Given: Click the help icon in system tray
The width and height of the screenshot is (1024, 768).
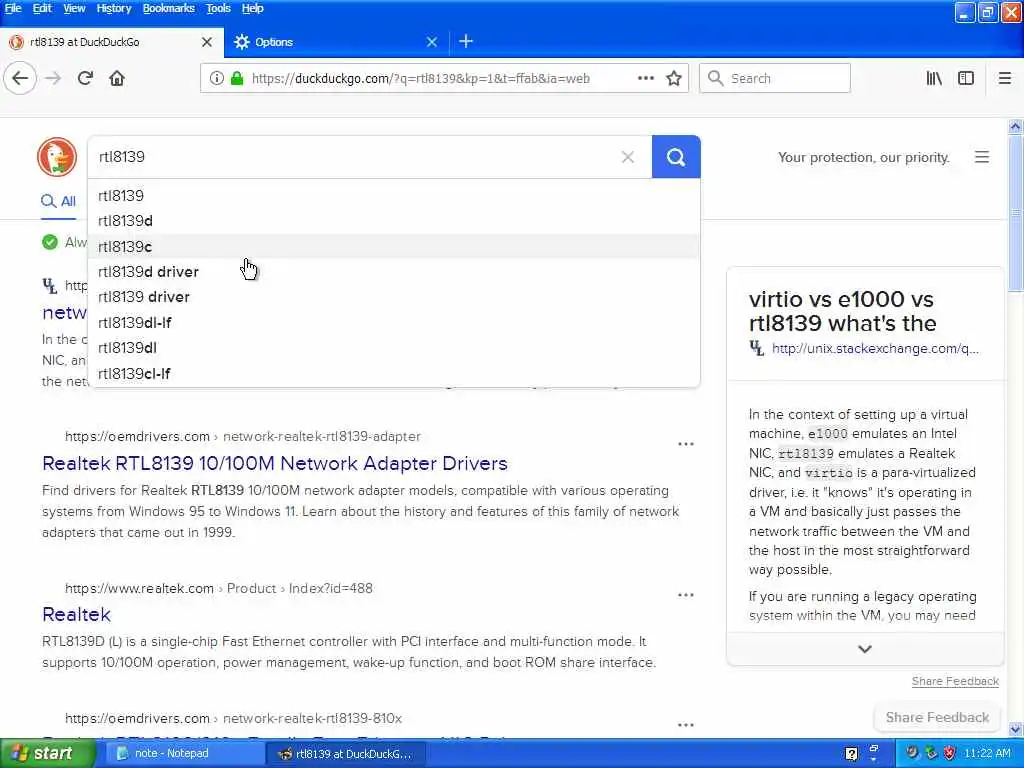Looking at the screenshot, I should (852, 754).
